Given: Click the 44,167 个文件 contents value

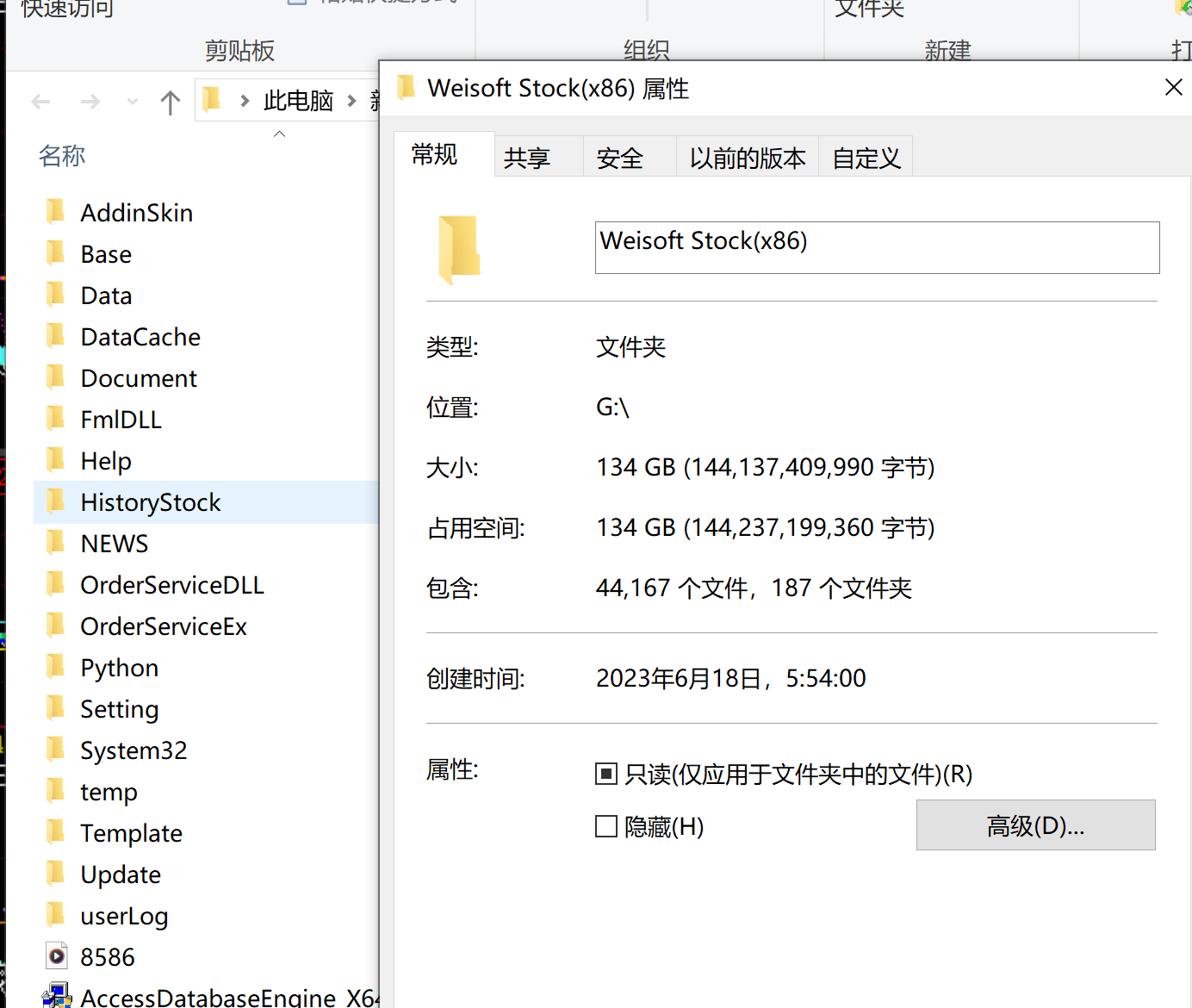Looking at the screenshot, I should (754, 588).
